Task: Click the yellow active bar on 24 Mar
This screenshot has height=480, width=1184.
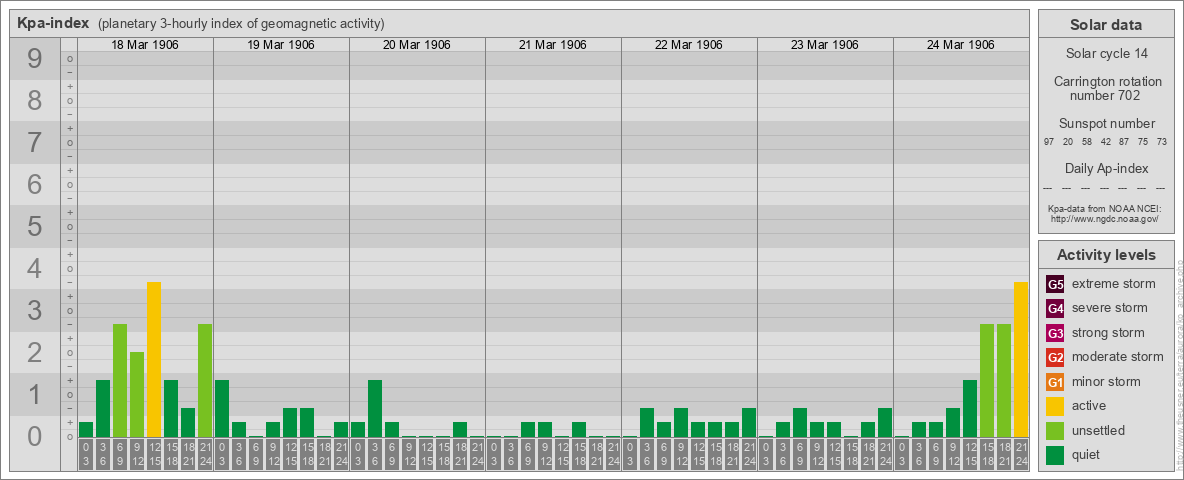Action: tap(1021, 359)
